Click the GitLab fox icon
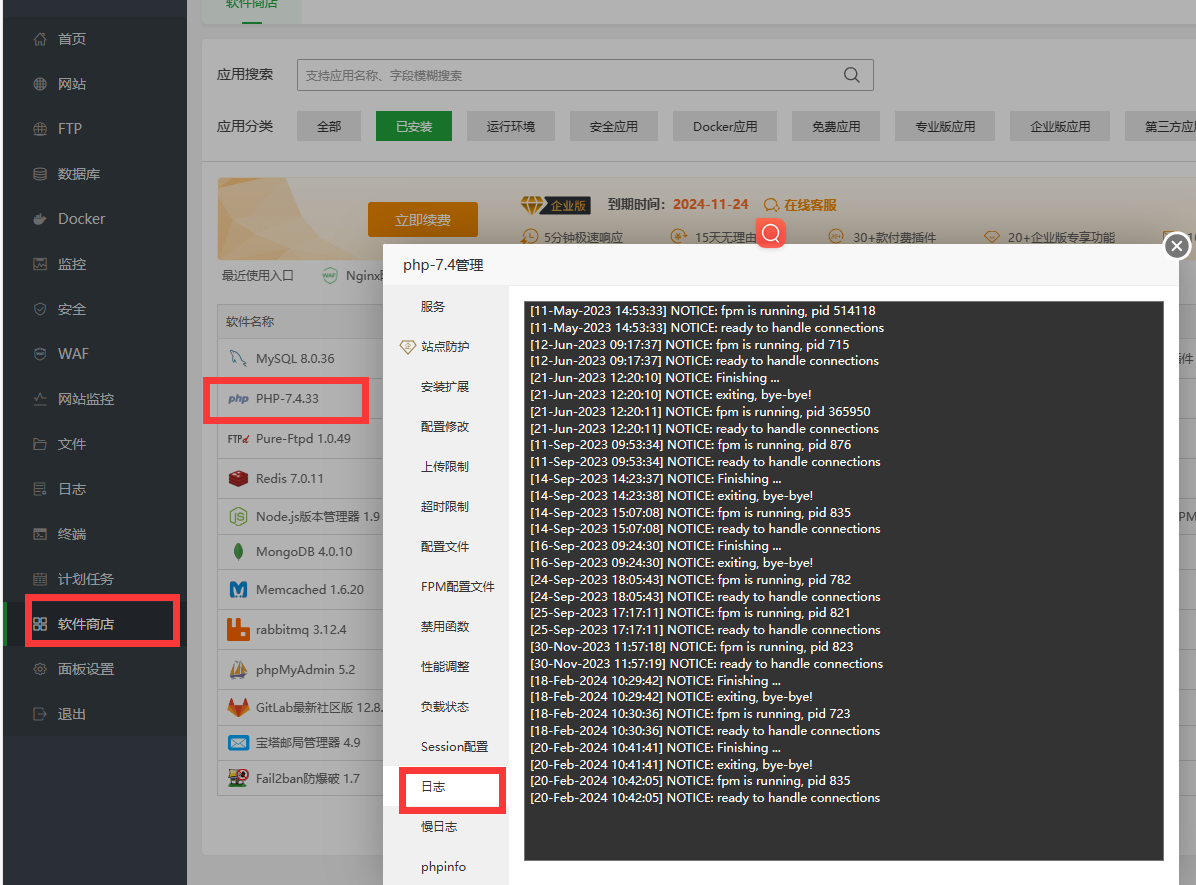This screenshot has height=885, width=1196. [238, 707]
